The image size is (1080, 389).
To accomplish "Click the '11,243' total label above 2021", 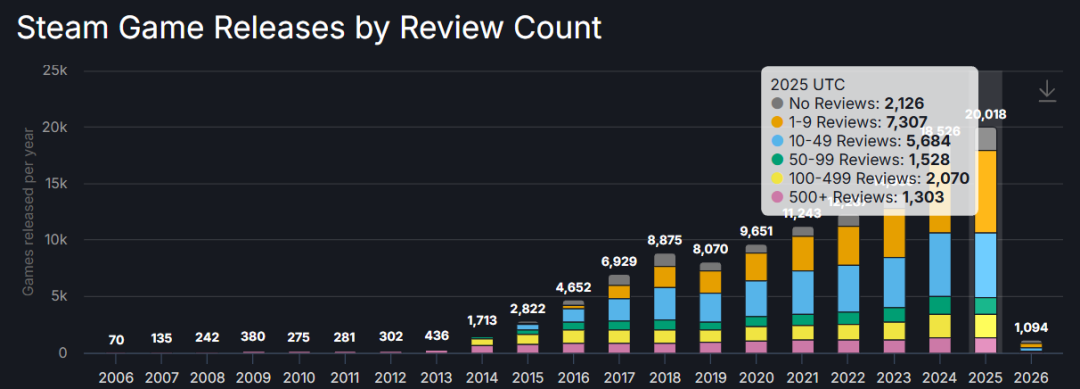I will (x=803, y=213).
